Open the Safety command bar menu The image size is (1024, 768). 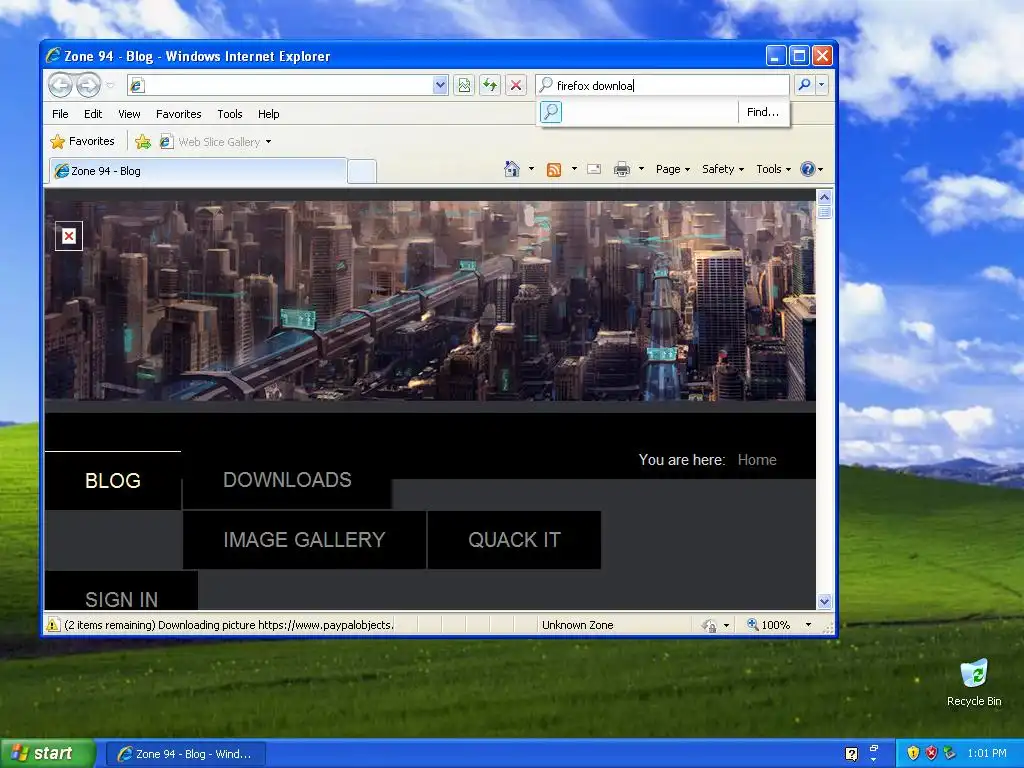722,169
